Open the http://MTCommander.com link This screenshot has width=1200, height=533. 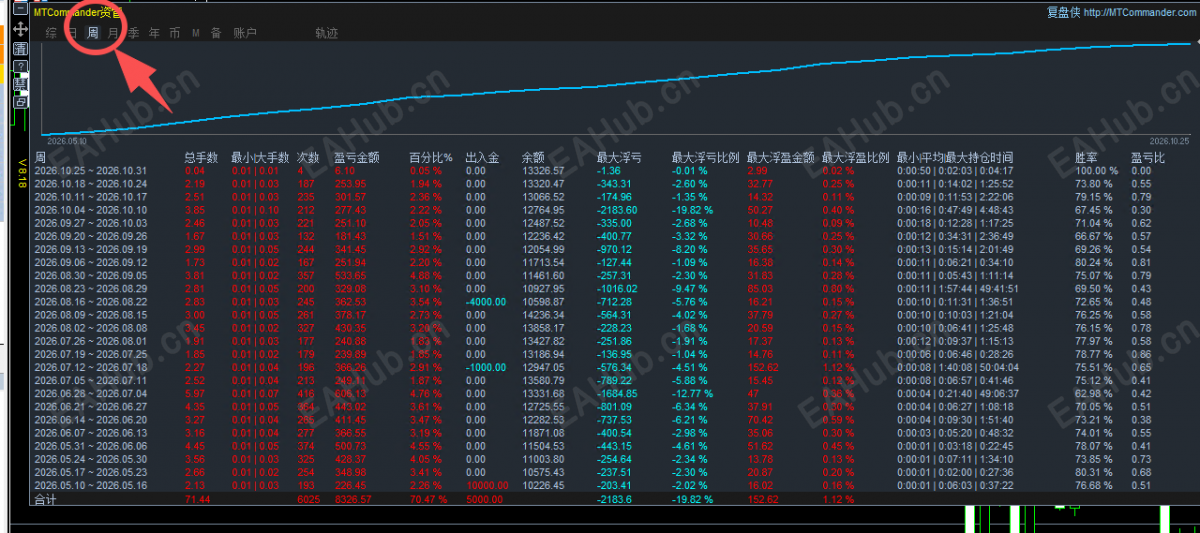coord(1140,13)
